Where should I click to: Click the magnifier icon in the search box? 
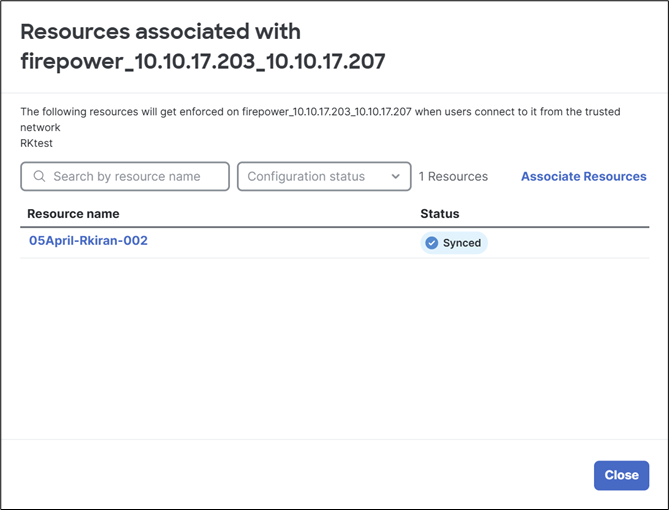tap(39, 176)
